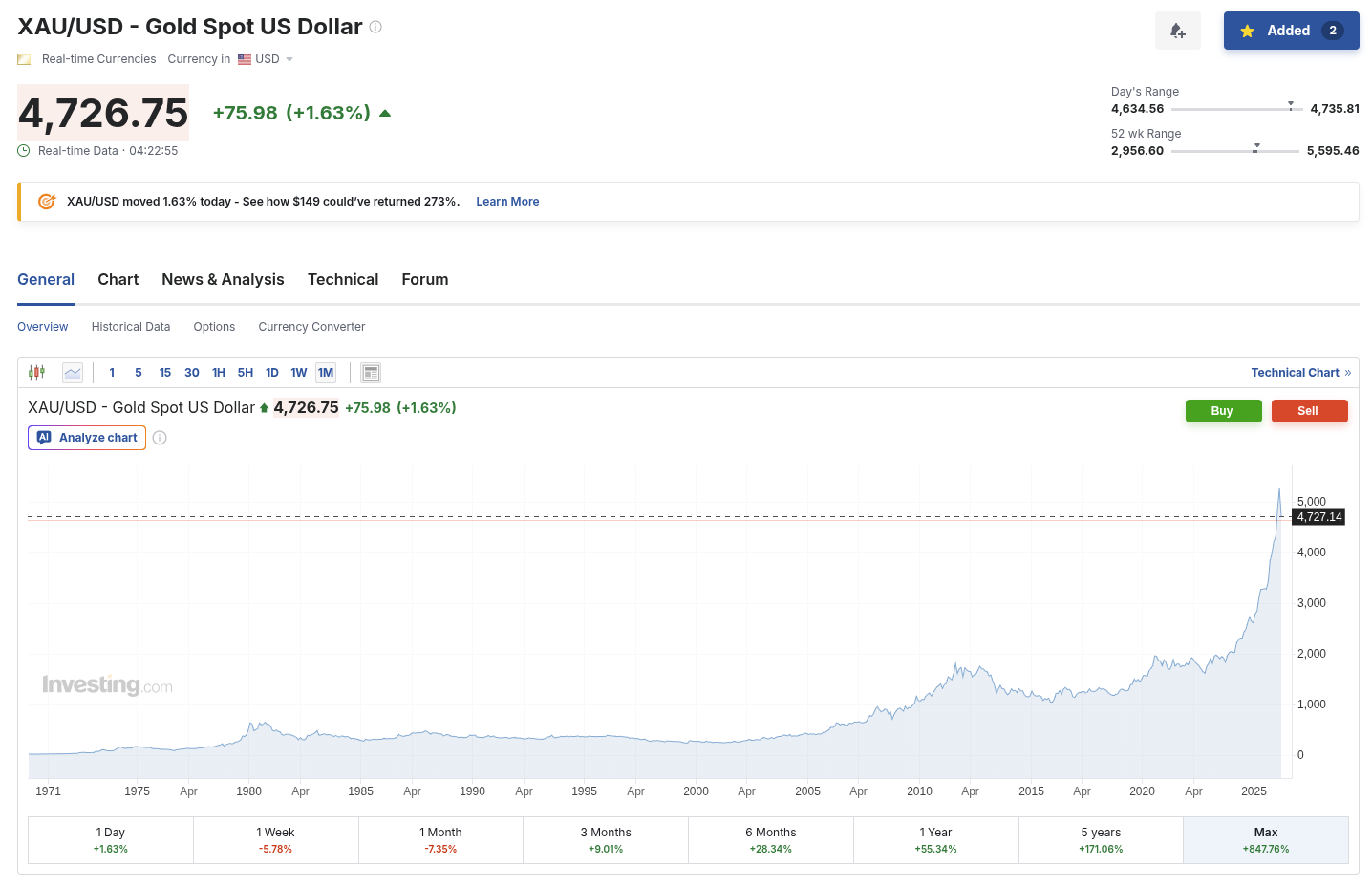The width and height of the screenshot is (1372, 888).
Task: Click the 52 week high 5,595.46 value
Action: (1333, 151)
